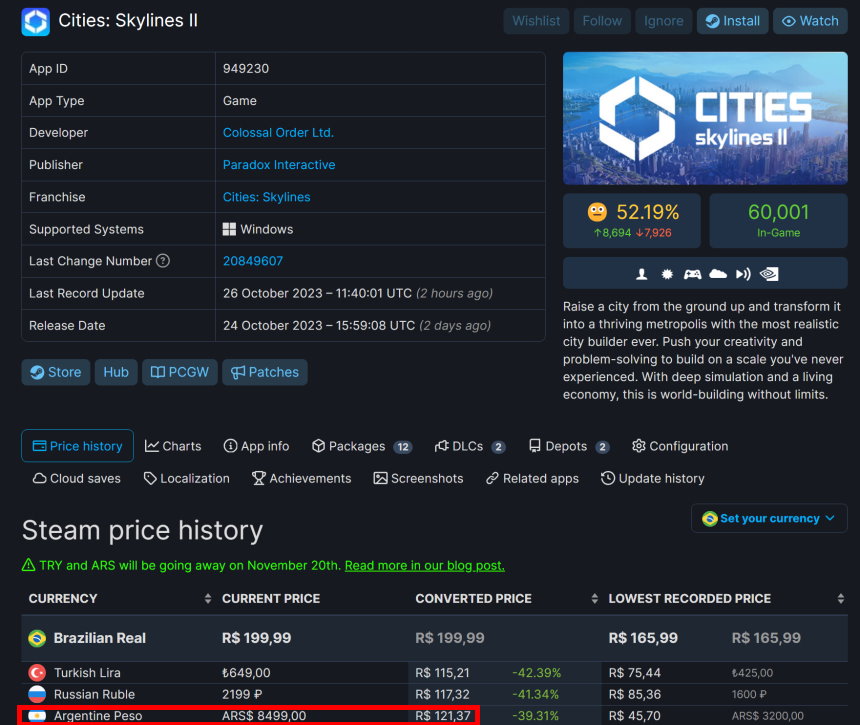The image size is (860, 725).
Task: Click the Cities: Skylines II app logo icon
Action: 36,21
